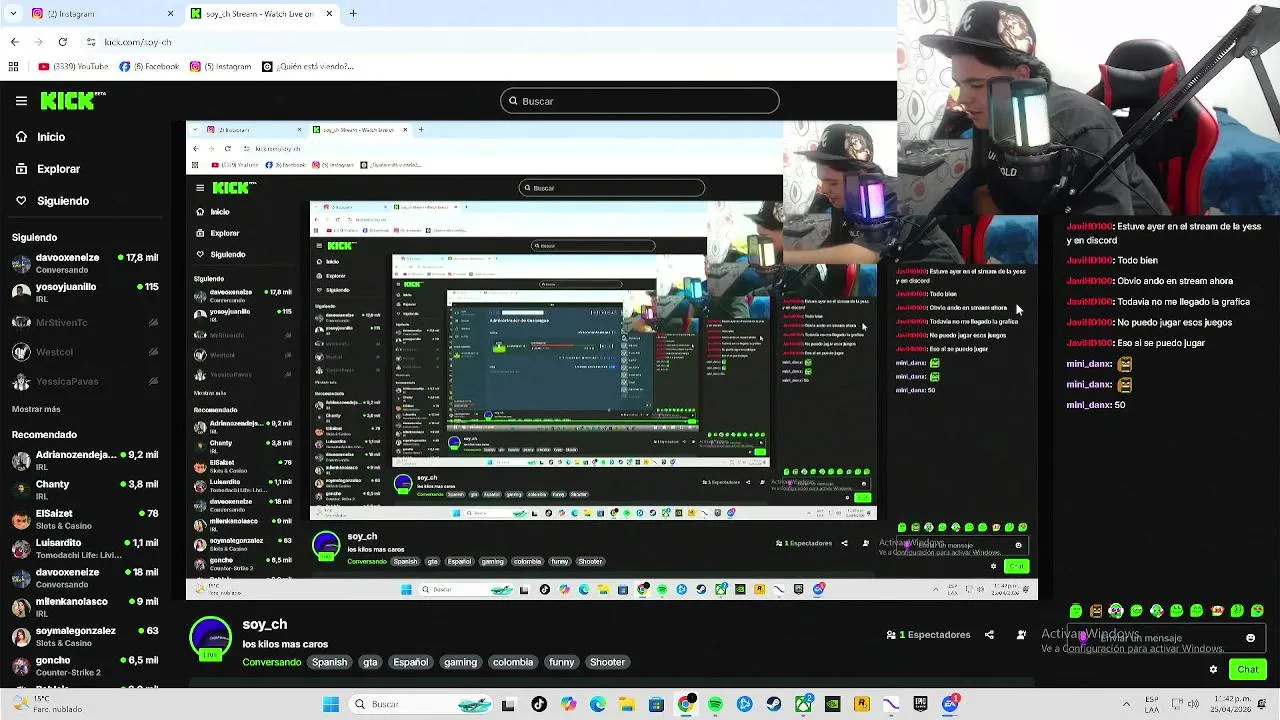This screenshot has height=720, width=1280.
Task: Select the colombia tag
Action: (513, 662)
